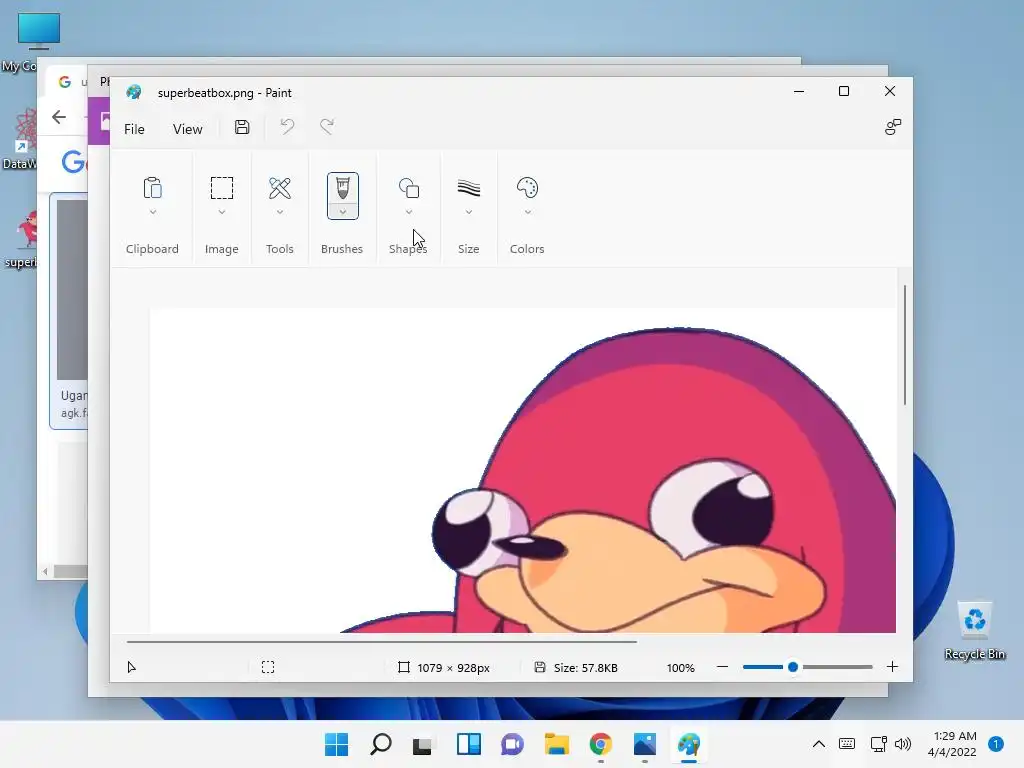1024x768 pixels.
Task: Open the notification badge in system tray
Action: pyautogui.click(x=996, y=744)
